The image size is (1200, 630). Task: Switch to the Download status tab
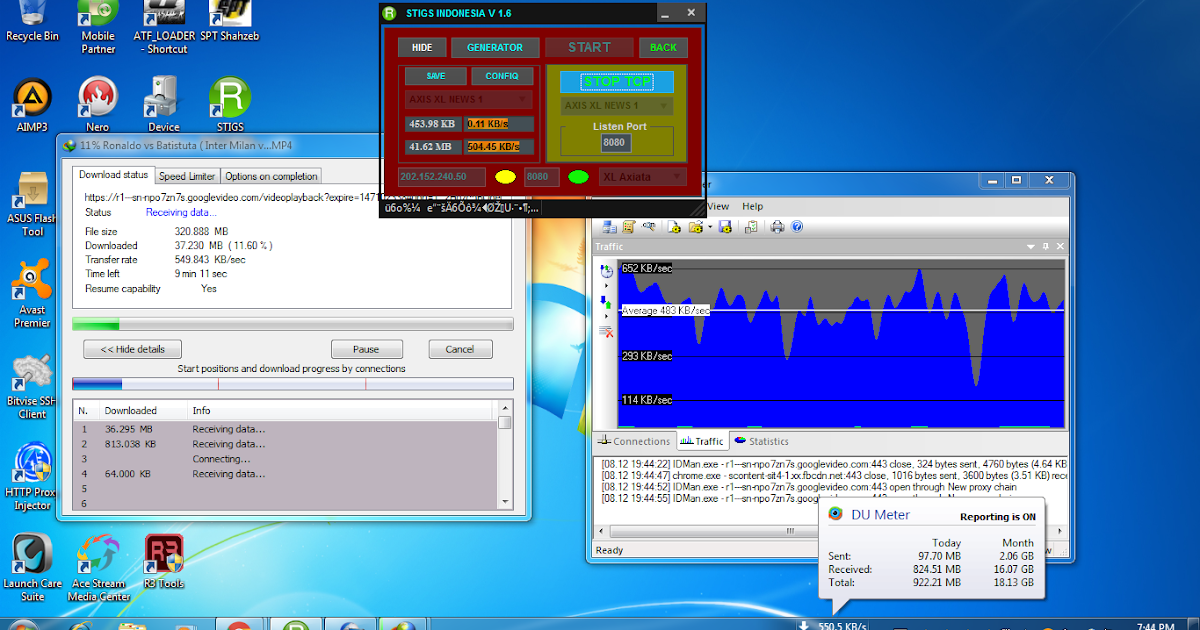115,176
